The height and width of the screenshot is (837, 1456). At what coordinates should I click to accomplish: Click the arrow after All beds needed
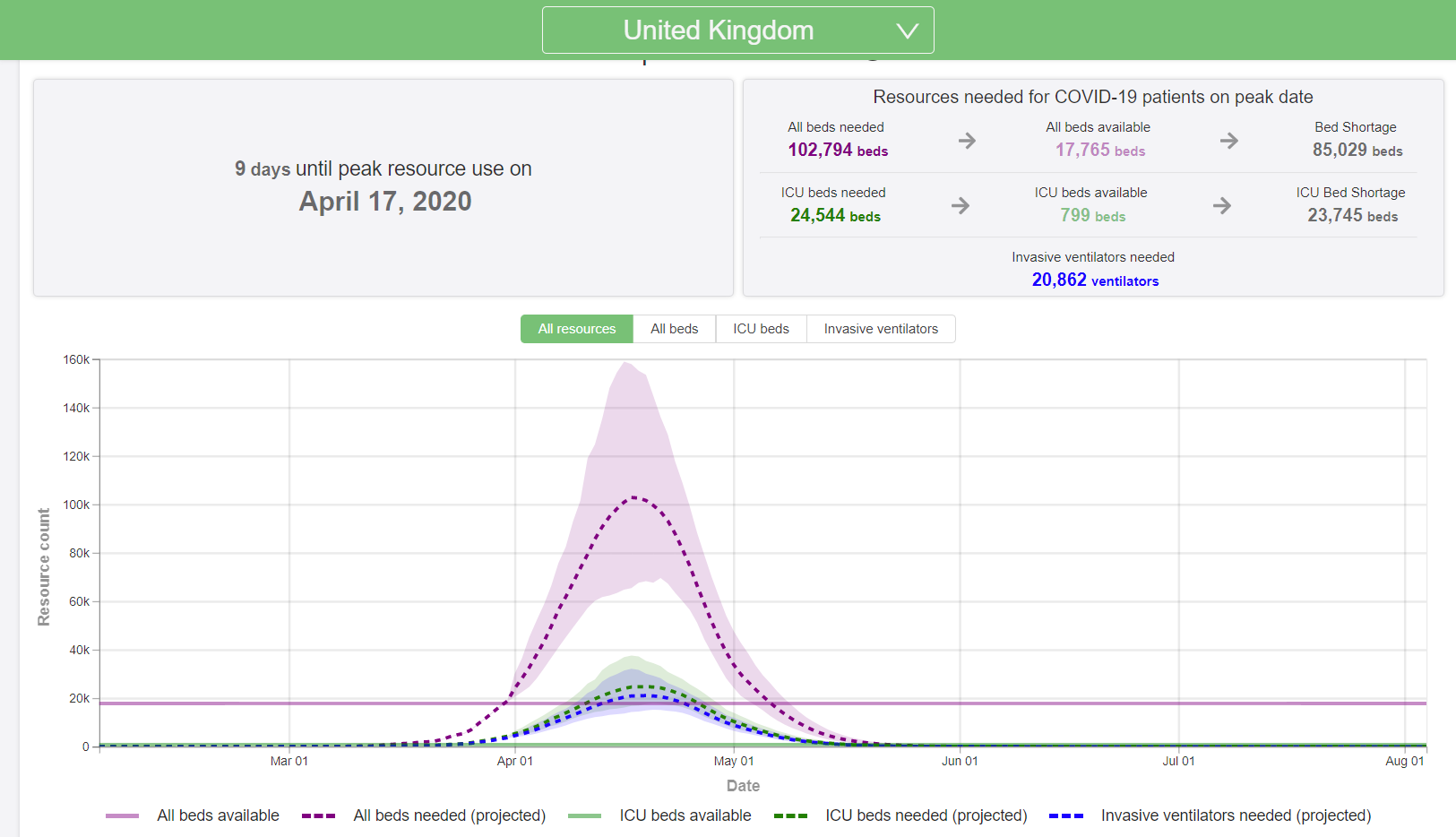(967, 141)
